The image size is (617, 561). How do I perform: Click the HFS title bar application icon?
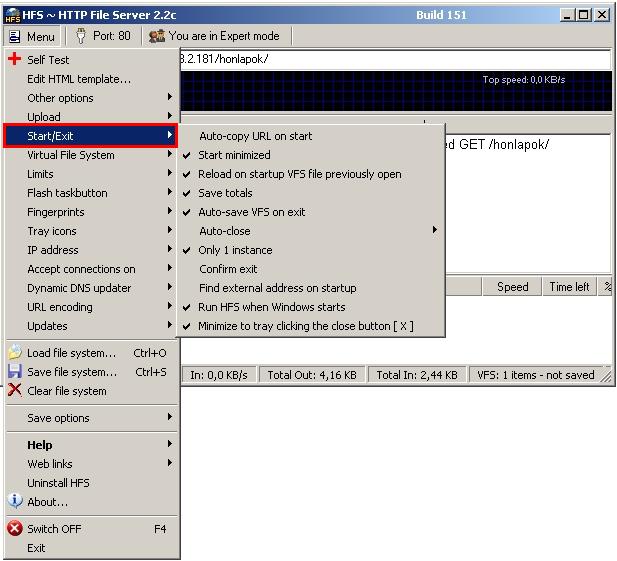[x=12, y=15]
